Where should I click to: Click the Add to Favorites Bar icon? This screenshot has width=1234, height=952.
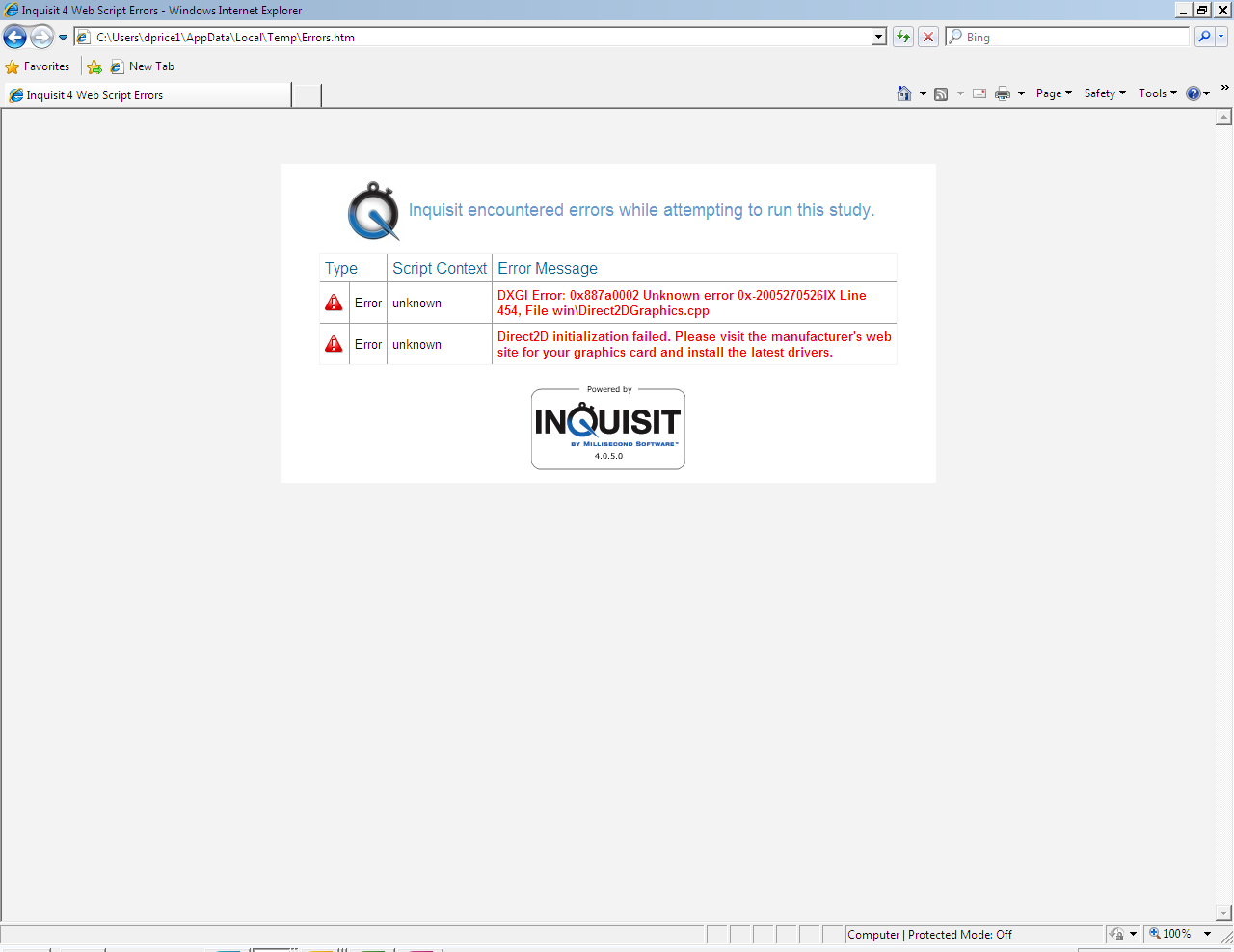pos(94,66)
